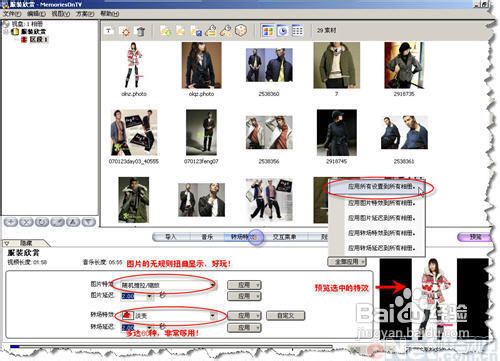Switch to the 交互菜单 tab
Screen dimensions: 500x361
pos(284,237)
